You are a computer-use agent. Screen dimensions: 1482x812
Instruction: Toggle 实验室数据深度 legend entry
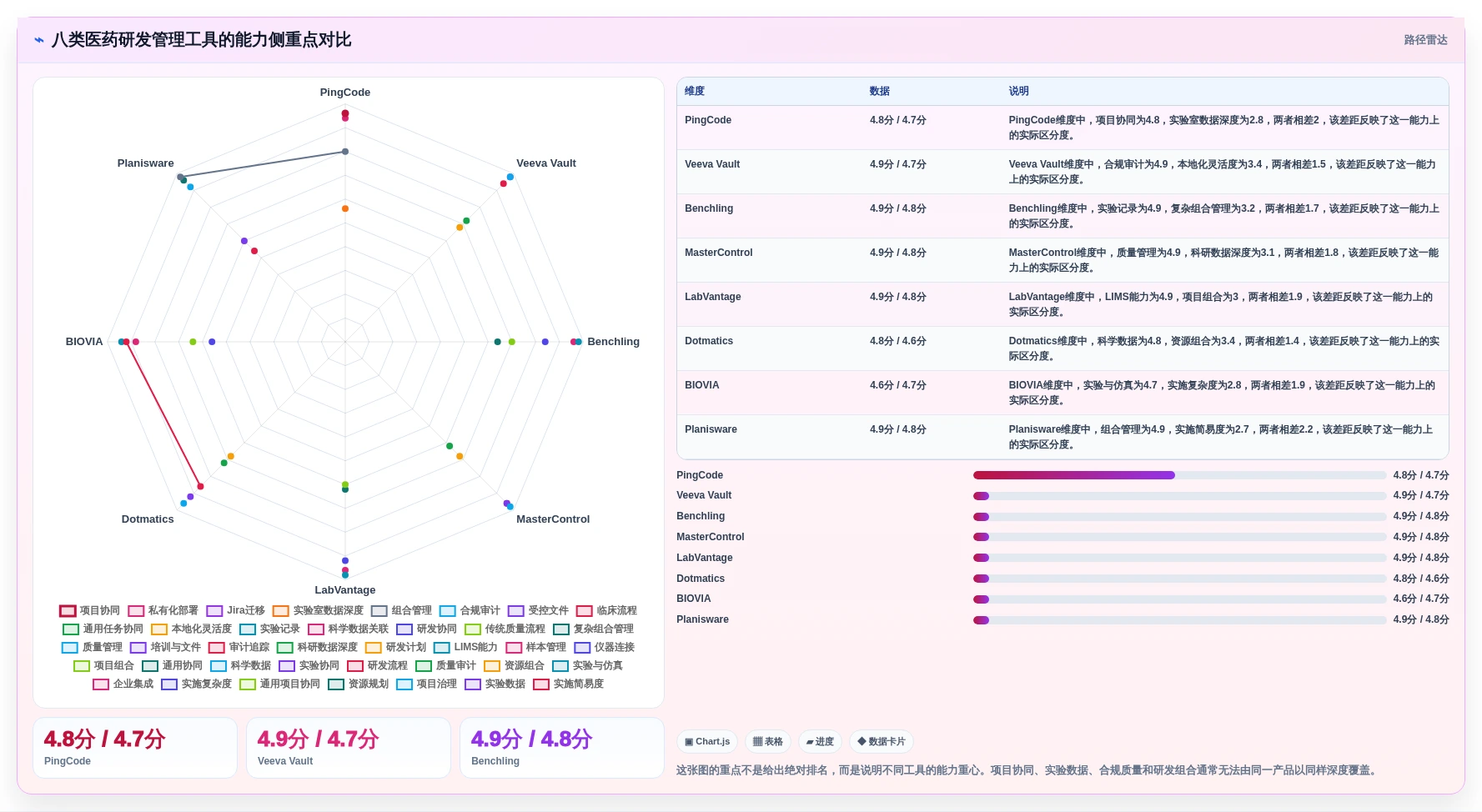pyautogui.click(x=319, y=611)
